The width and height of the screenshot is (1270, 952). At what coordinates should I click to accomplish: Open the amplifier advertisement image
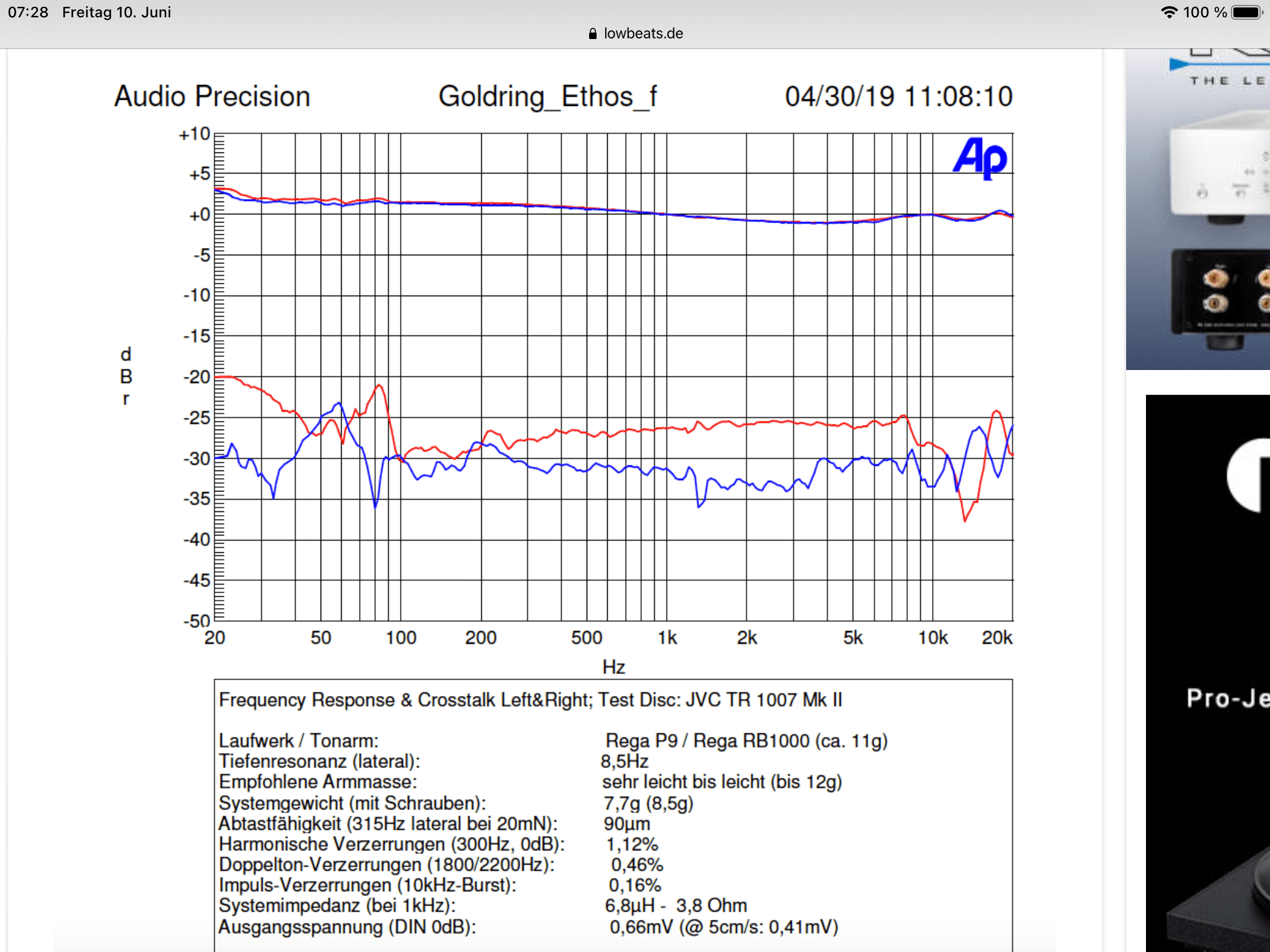1198,209
